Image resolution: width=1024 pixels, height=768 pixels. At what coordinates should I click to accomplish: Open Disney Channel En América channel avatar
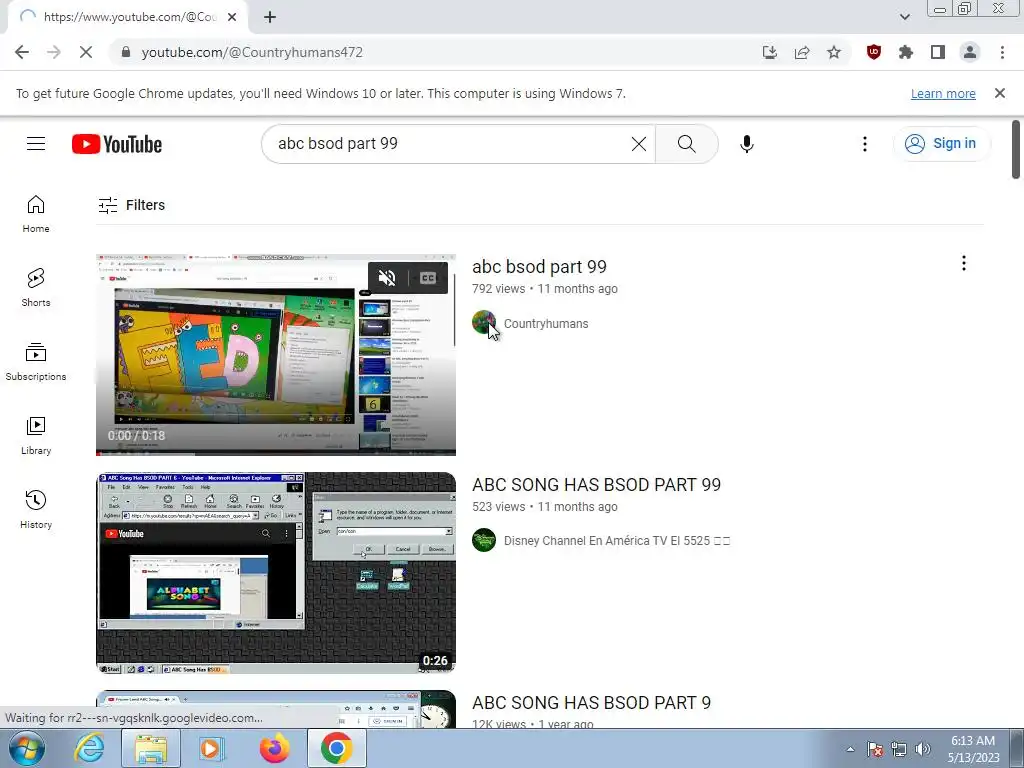click(x=484, y=540)
